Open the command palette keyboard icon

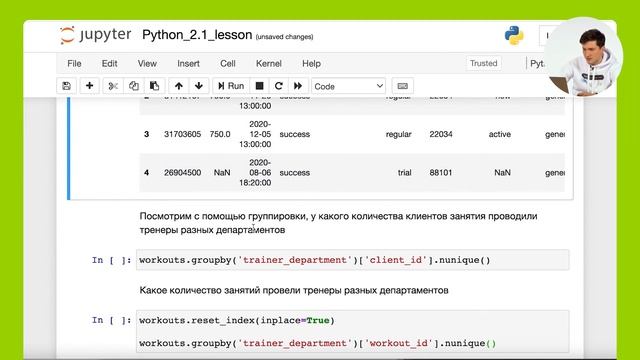(402, 86)
